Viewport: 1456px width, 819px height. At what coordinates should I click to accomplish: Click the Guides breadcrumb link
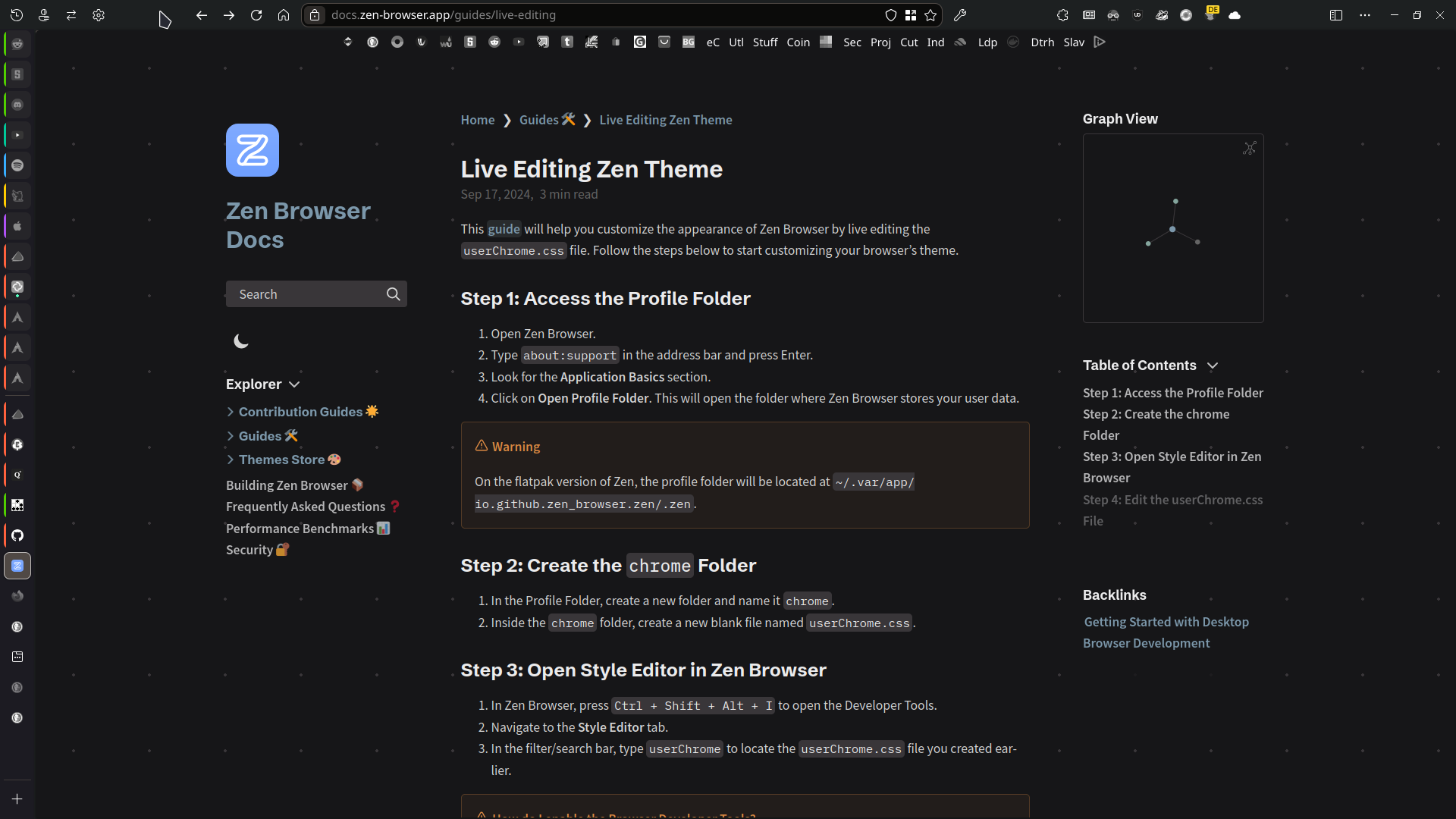tap(547, 120)
